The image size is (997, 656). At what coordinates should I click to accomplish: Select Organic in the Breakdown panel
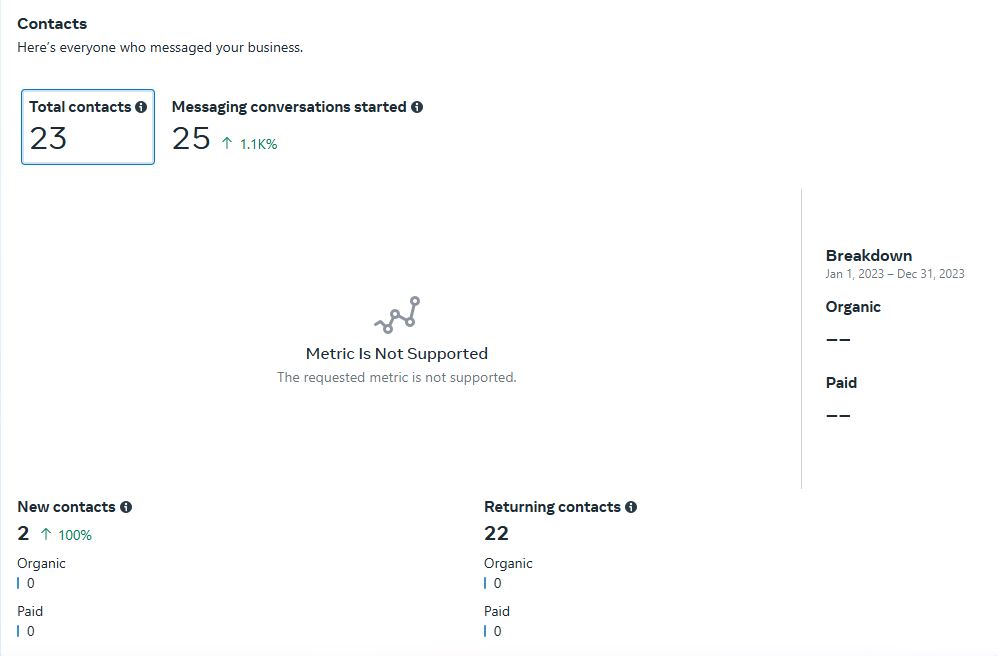[853, 307]
